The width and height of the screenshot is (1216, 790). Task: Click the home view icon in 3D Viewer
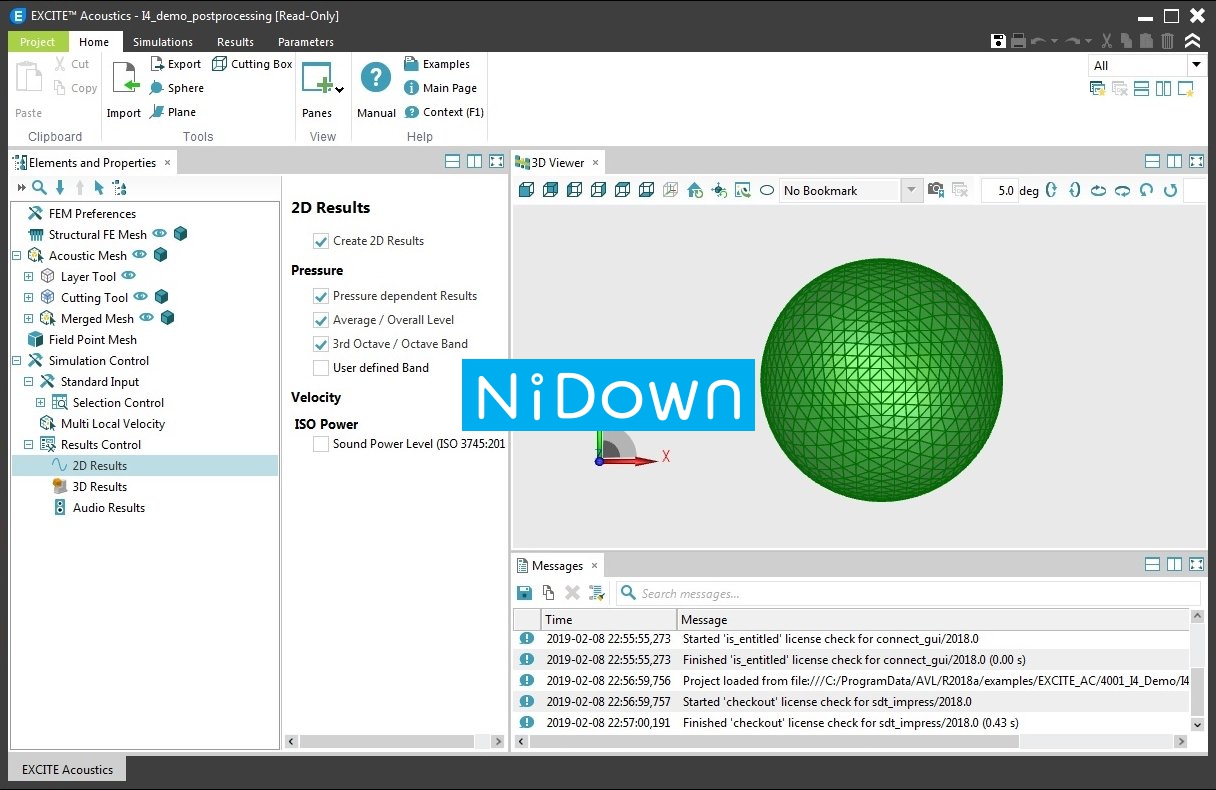[695, 190]
